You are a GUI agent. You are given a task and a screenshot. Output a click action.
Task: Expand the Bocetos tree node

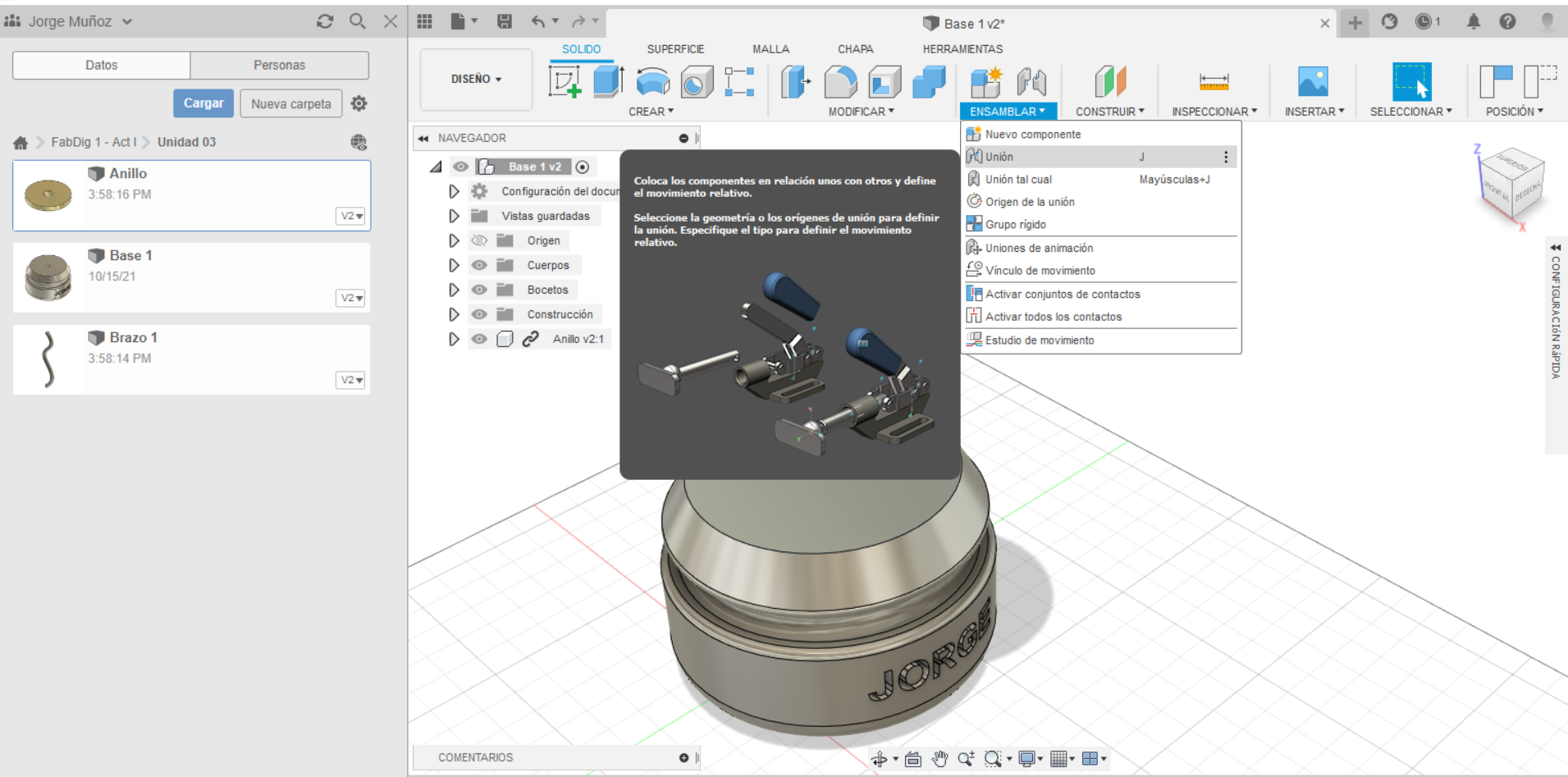454,290
